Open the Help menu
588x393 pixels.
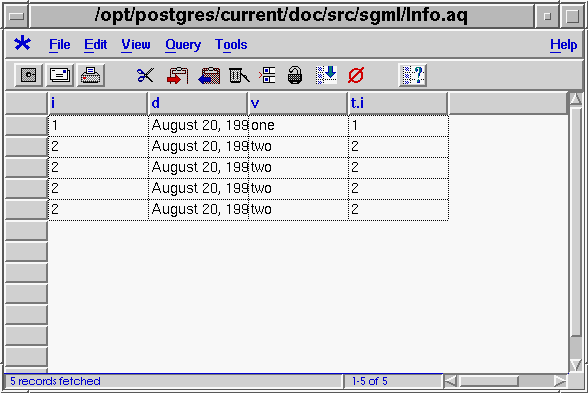pyautogui.click(x=563, y=45)
